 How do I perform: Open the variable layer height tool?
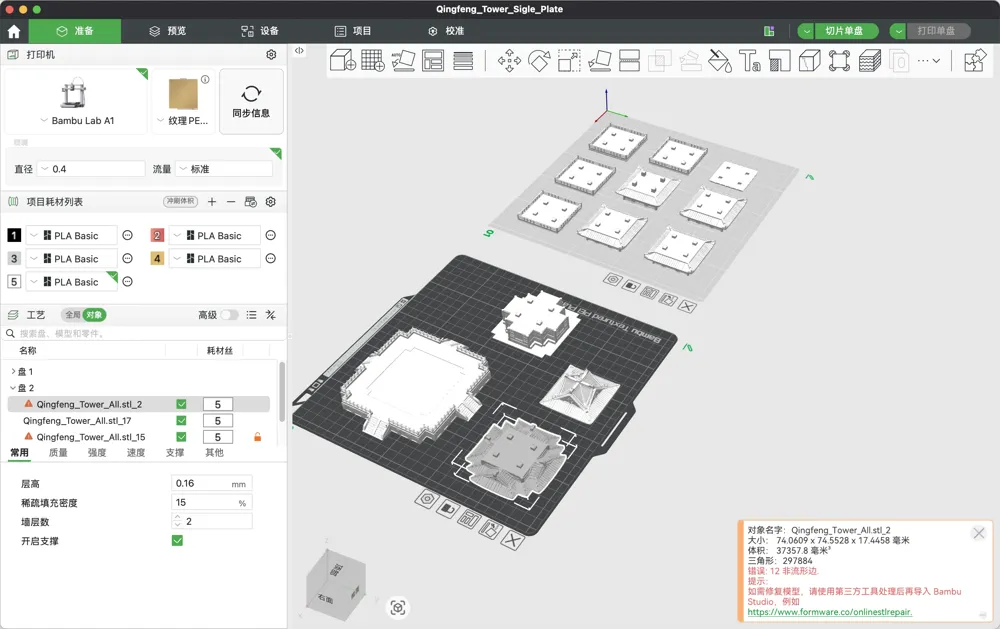pos(463,61)
